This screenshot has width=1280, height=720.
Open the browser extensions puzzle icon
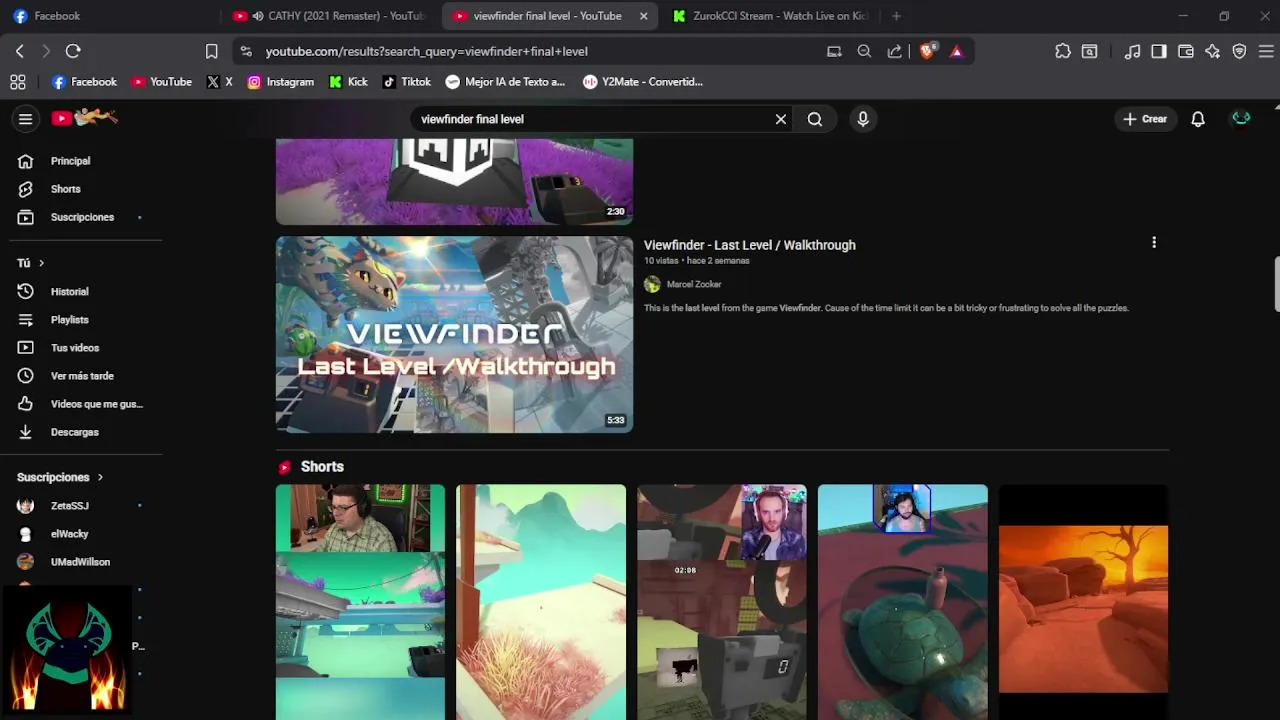pos(1063,51)
